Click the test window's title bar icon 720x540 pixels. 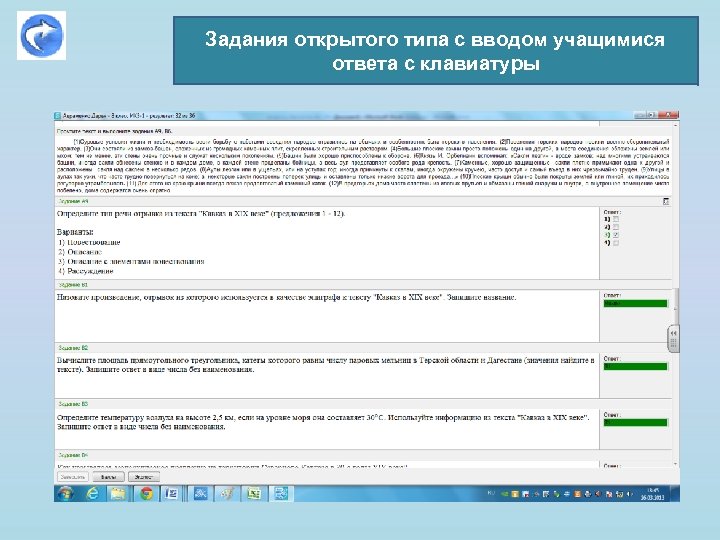pos(57,116)
